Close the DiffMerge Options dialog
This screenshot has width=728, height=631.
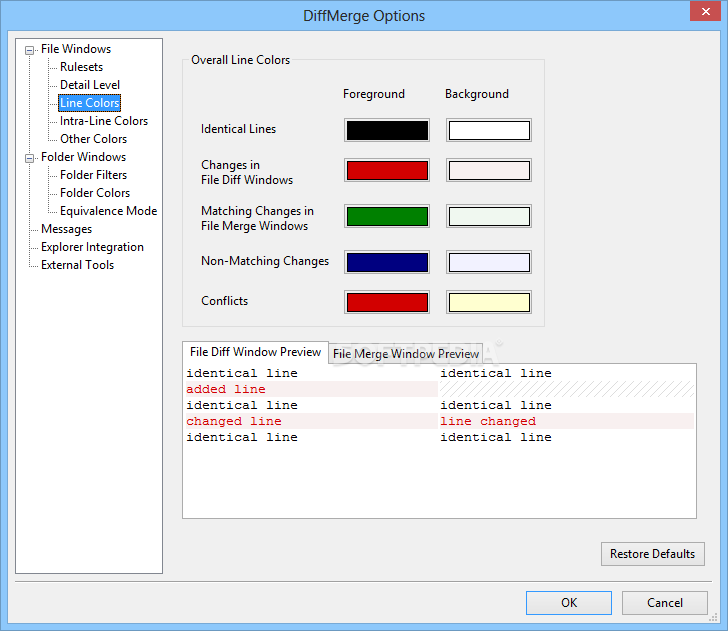(705, 11)
